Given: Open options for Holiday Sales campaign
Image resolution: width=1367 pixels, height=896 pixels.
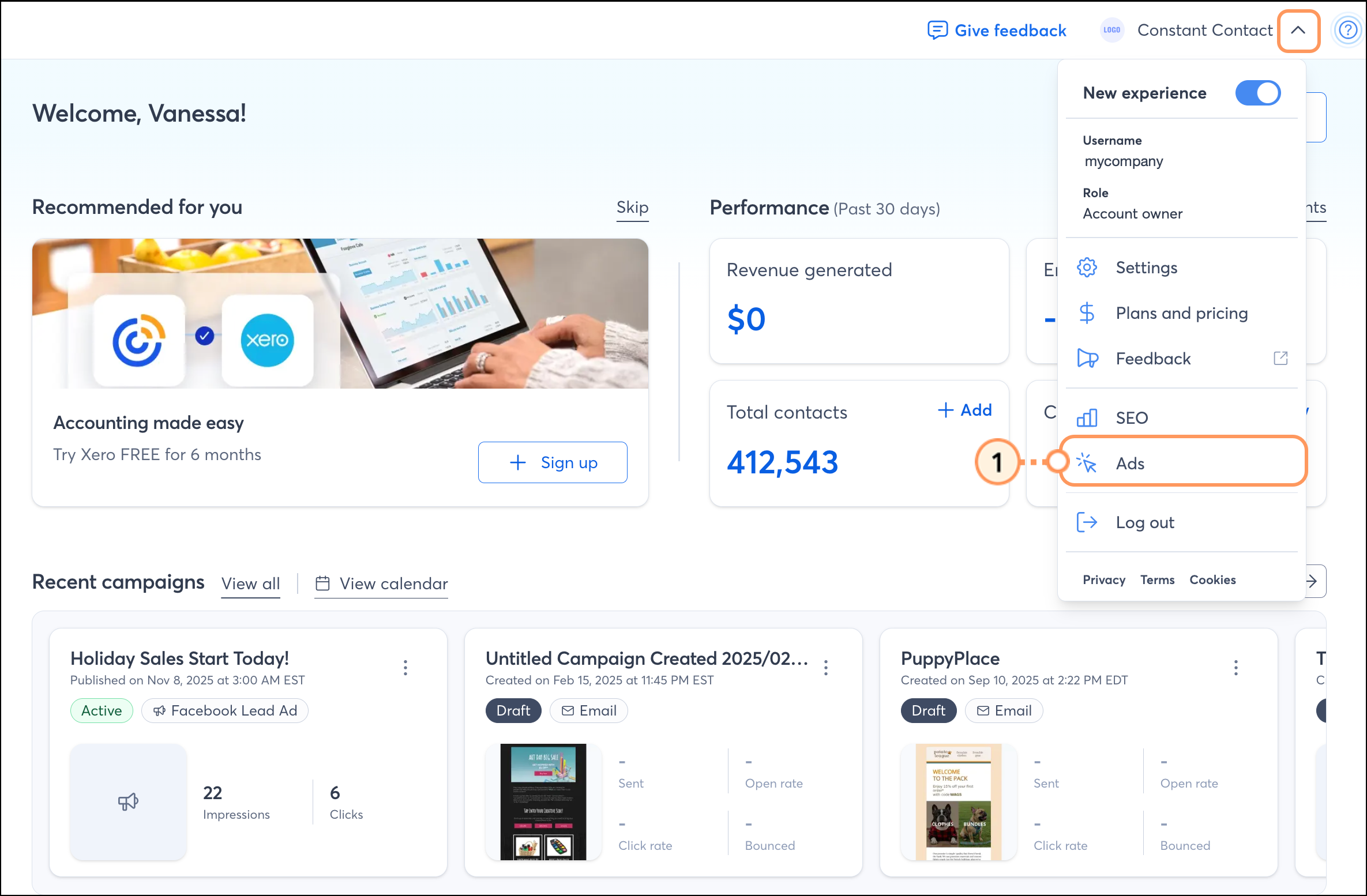Looking at the screenshot, I should point(405,668).
